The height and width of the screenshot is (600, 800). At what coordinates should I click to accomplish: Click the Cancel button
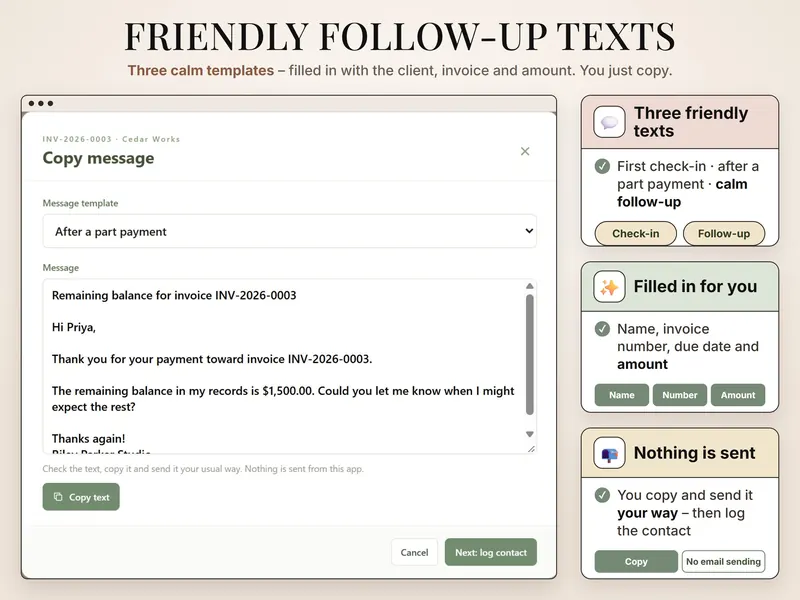(414, 552)
